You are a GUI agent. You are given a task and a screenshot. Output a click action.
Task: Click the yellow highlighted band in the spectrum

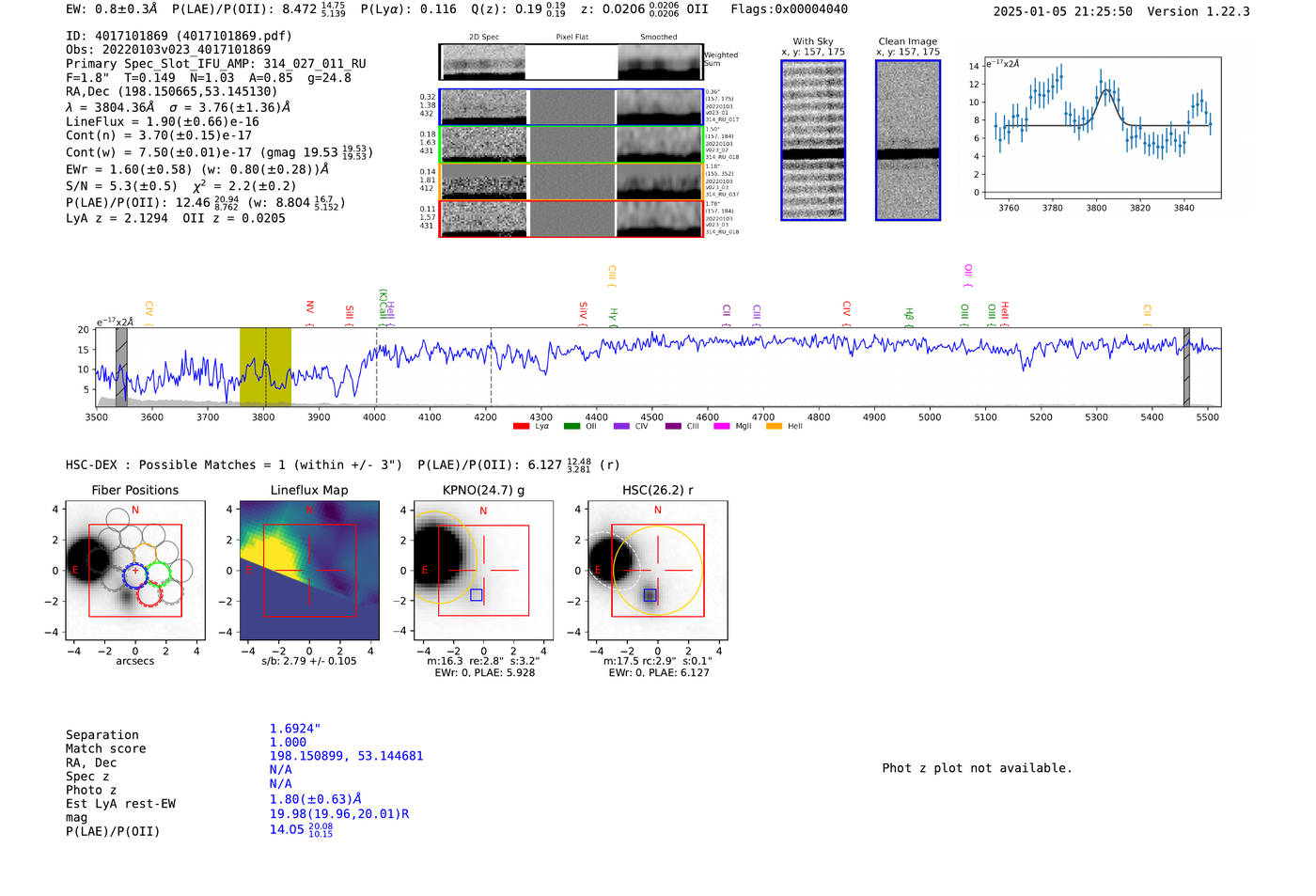click(265, 368)
